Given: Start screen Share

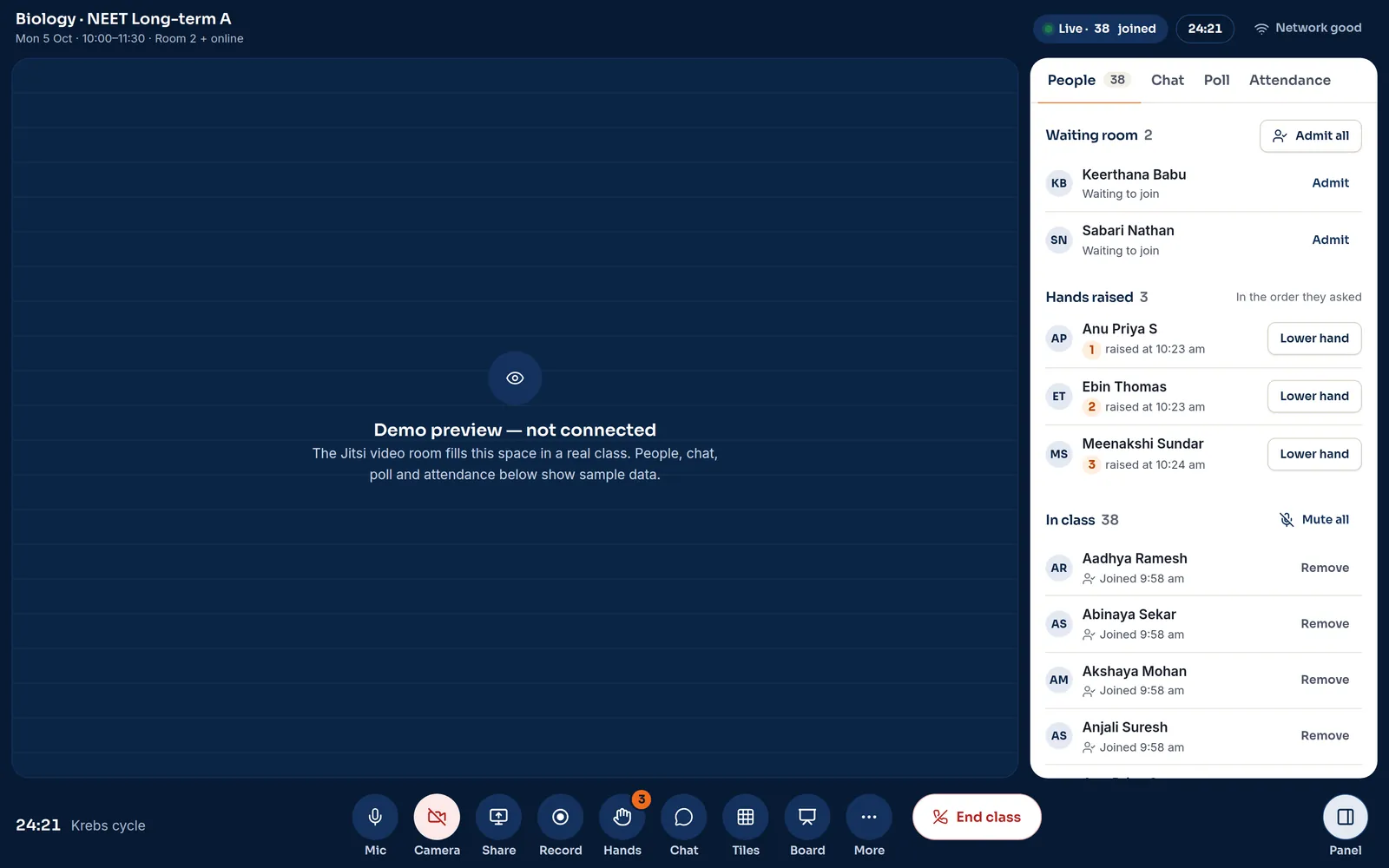Looking at the screenshot, I should tap(498, 817).
